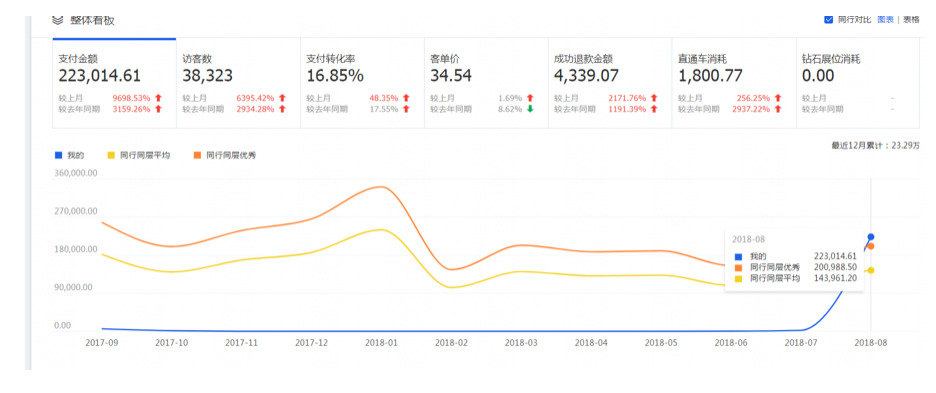Image resolution: width=936 pixels, height=393 pixels.
Task: Click the 16.85% conversion rate value
Action: (334, 76)
